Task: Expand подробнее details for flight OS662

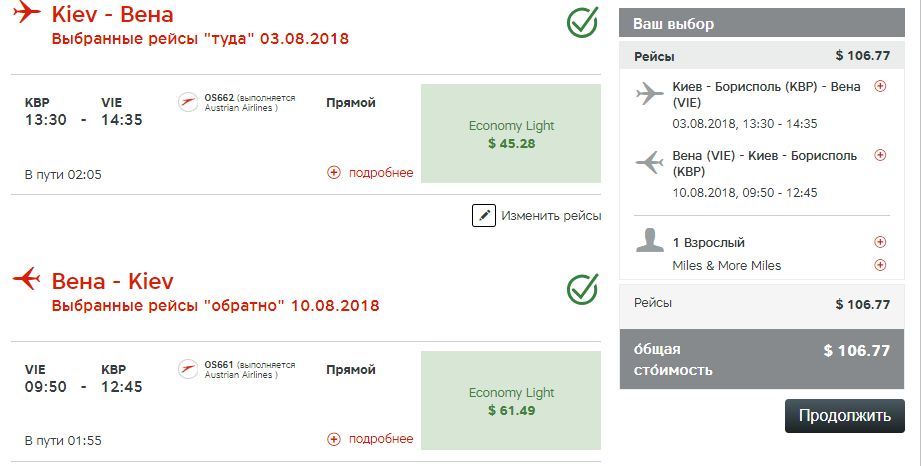Action: tap(370, 173)
